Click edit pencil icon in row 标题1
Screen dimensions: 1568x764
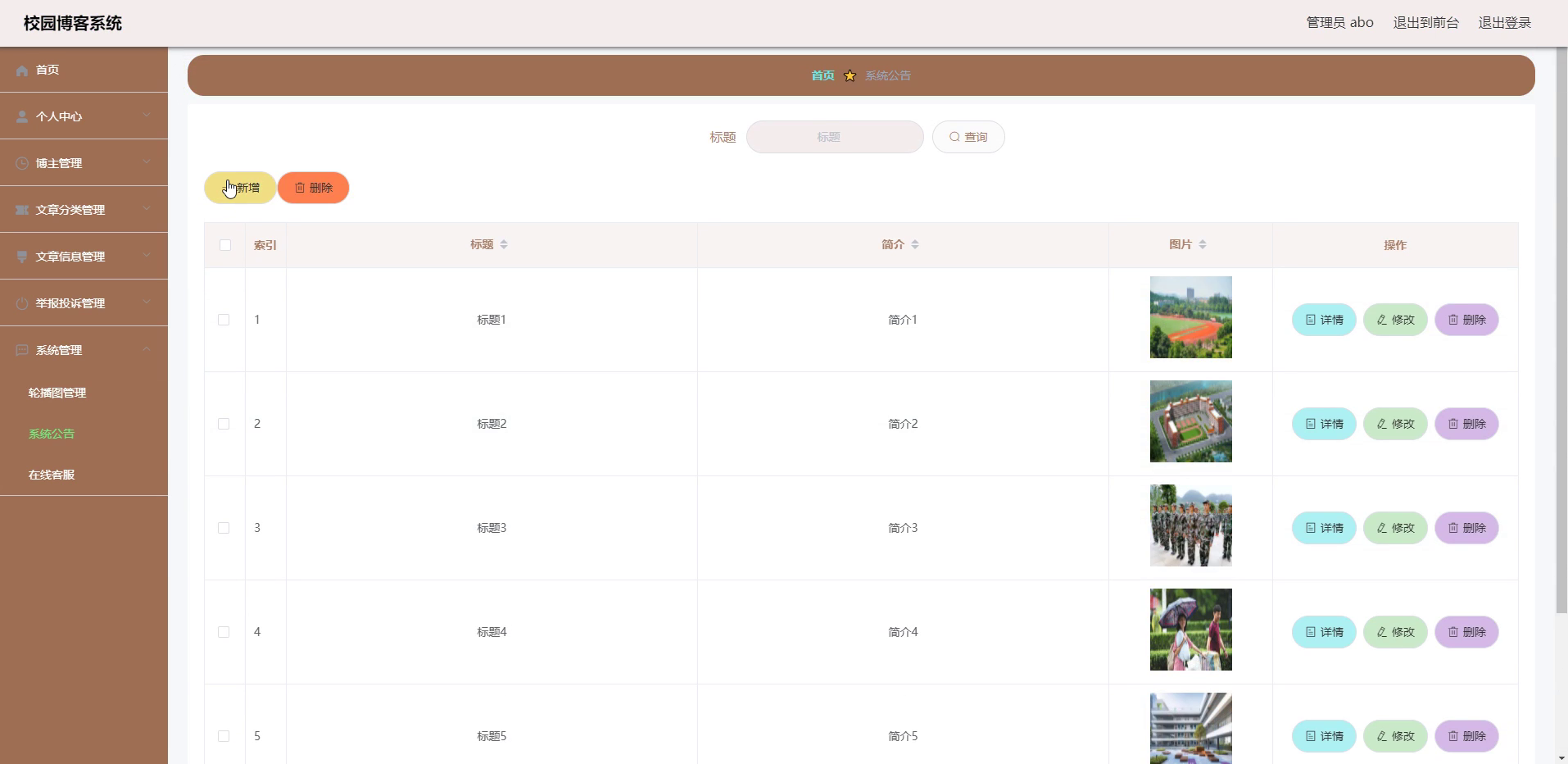[1382, 320]
